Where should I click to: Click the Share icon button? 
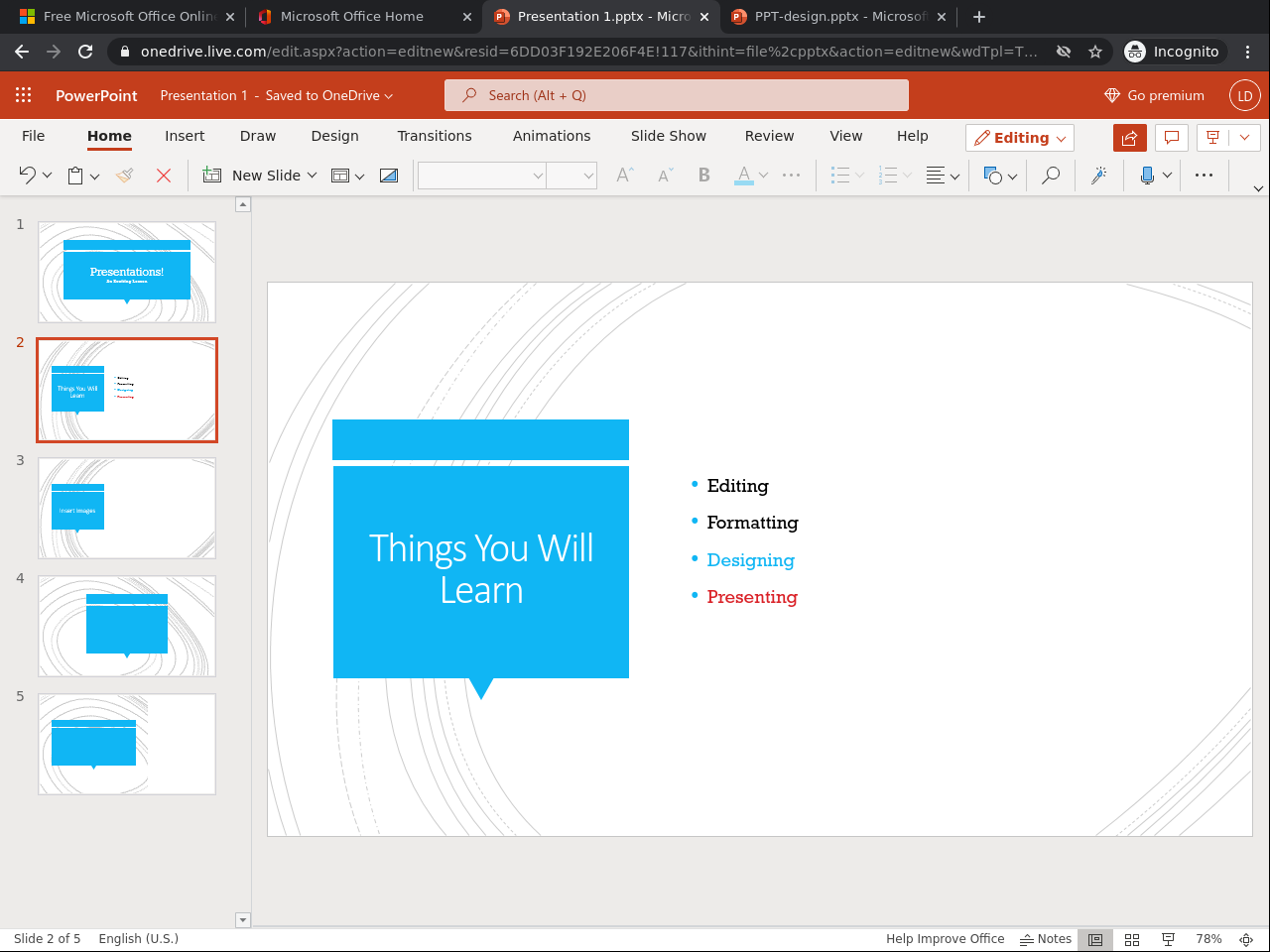tap(1129, 138)
